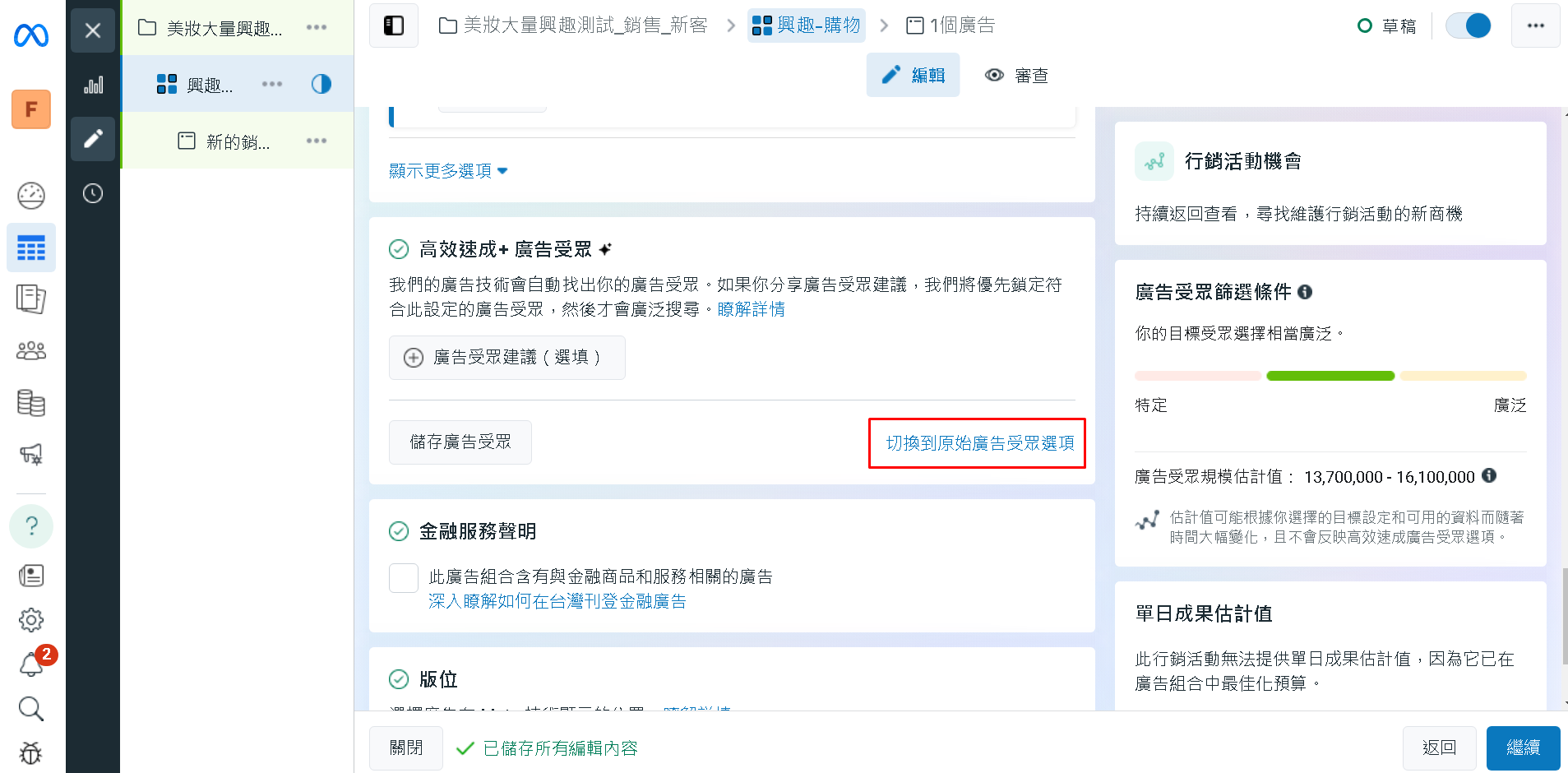The height and width of the screenshot is (773, 1568).
Task: Click 關閉 button
Action: 406,748
